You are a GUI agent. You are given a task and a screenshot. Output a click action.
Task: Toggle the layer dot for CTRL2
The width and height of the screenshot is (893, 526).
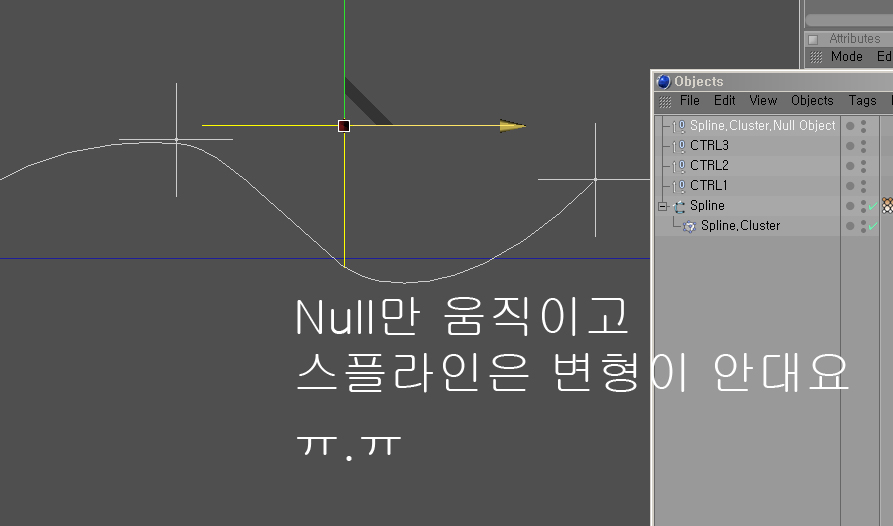[850, 166]
